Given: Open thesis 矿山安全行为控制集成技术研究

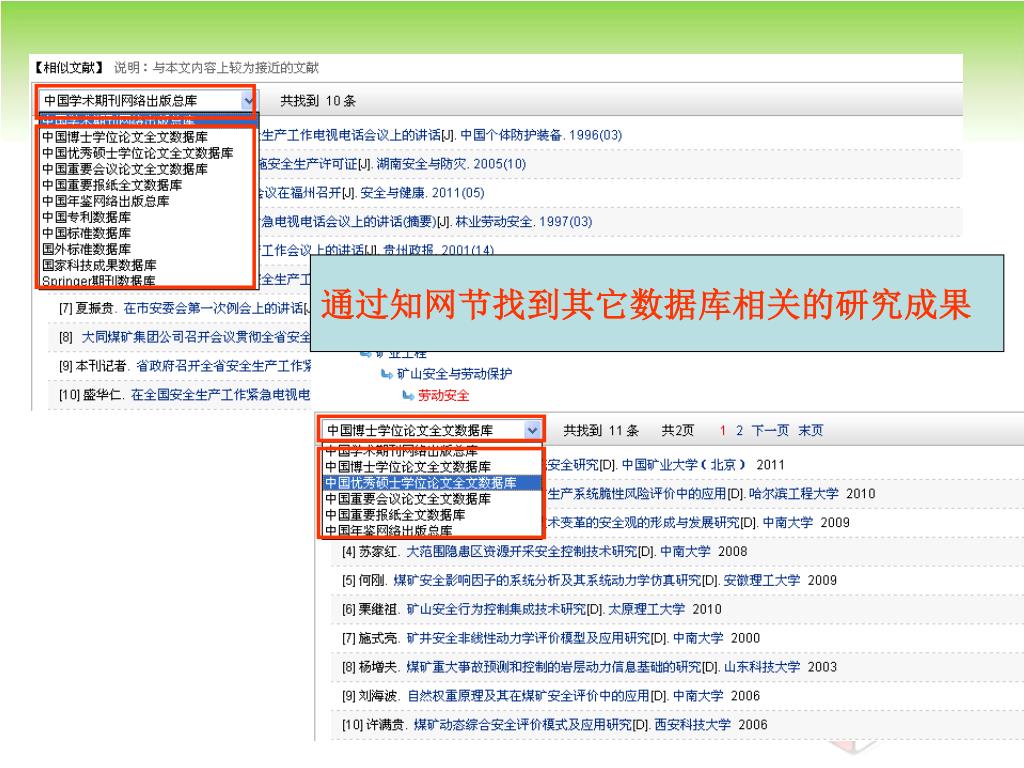Looking at the screenshot, I should 496,609.
